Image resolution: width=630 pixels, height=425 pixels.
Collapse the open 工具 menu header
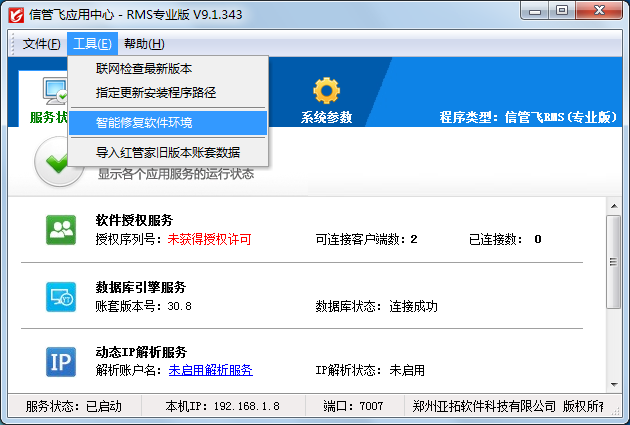click(x=92, y=44)
